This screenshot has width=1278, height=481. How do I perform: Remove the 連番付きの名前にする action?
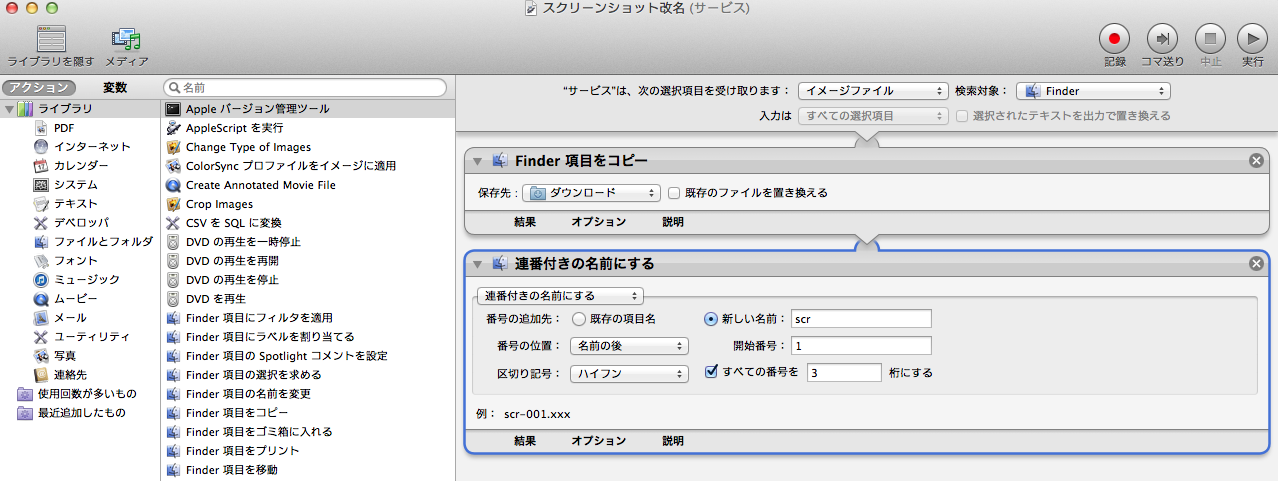[x=1256, y=264]
